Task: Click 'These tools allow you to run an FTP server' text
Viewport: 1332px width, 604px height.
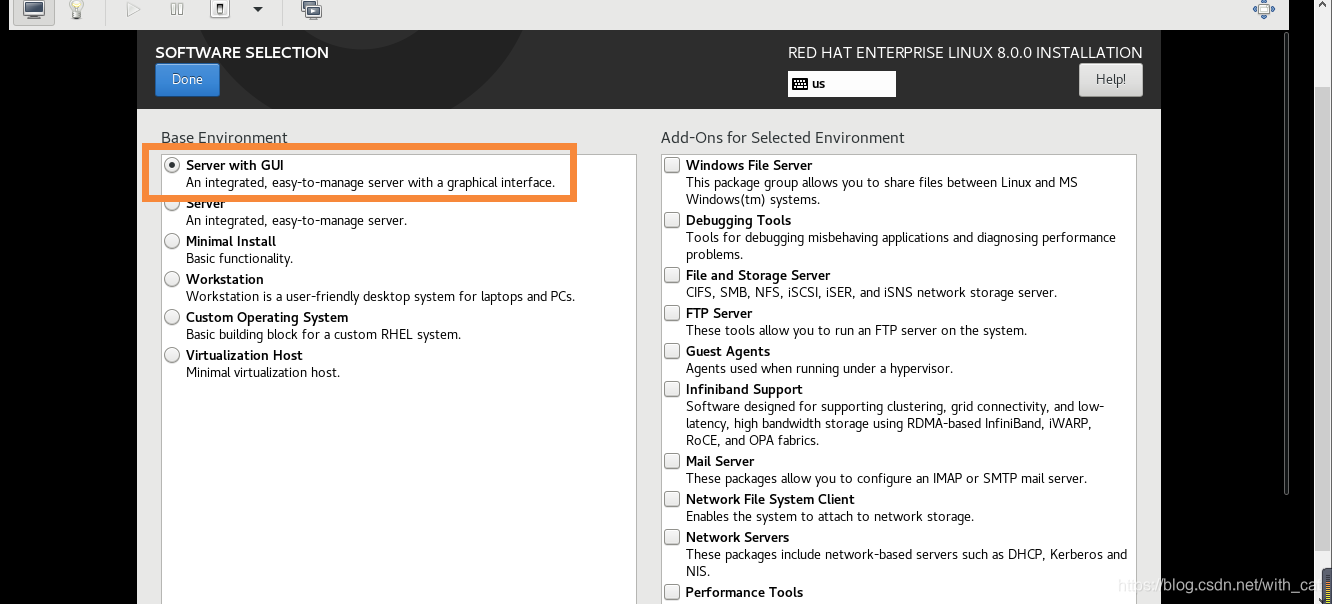Action: (x=856, y=330)
